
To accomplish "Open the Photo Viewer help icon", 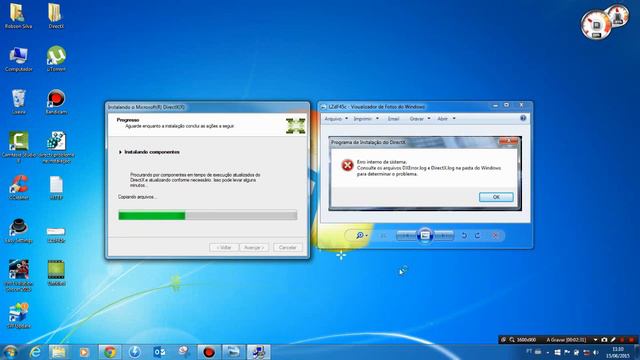I will coord(523,118).
